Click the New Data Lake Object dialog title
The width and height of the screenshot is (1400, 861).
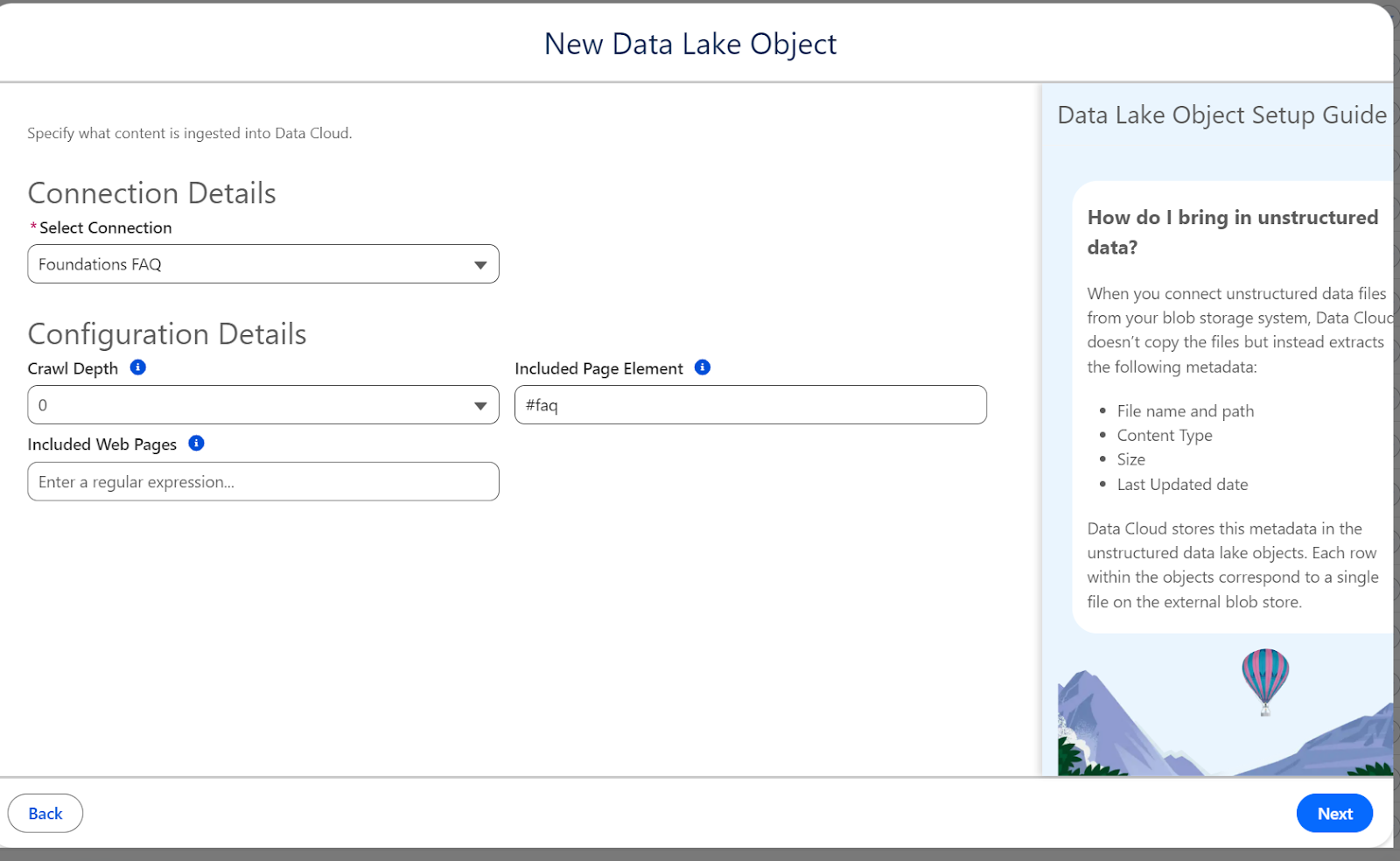coord(690,44)
